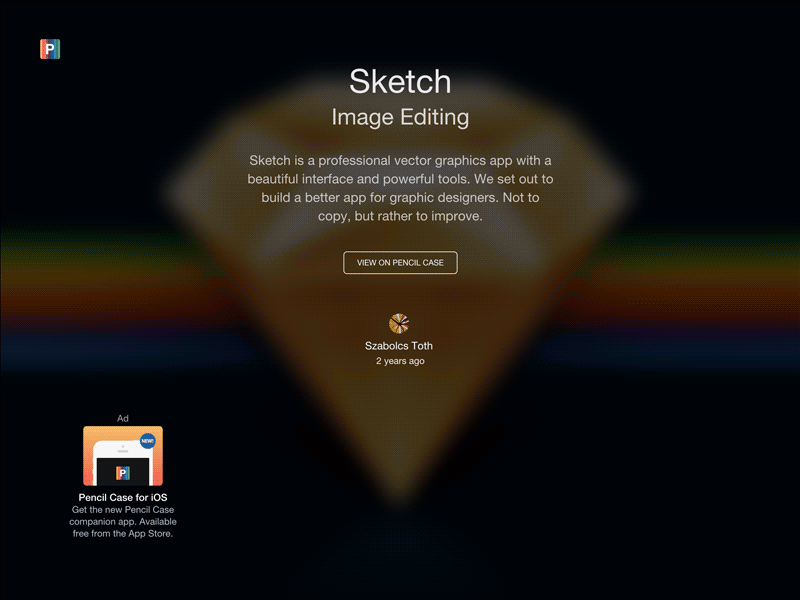This screenshot has height=600, width=800.
Task: Click the blue NEW! badge on ad
Action: pyautogui.click(x=147, y=441)
